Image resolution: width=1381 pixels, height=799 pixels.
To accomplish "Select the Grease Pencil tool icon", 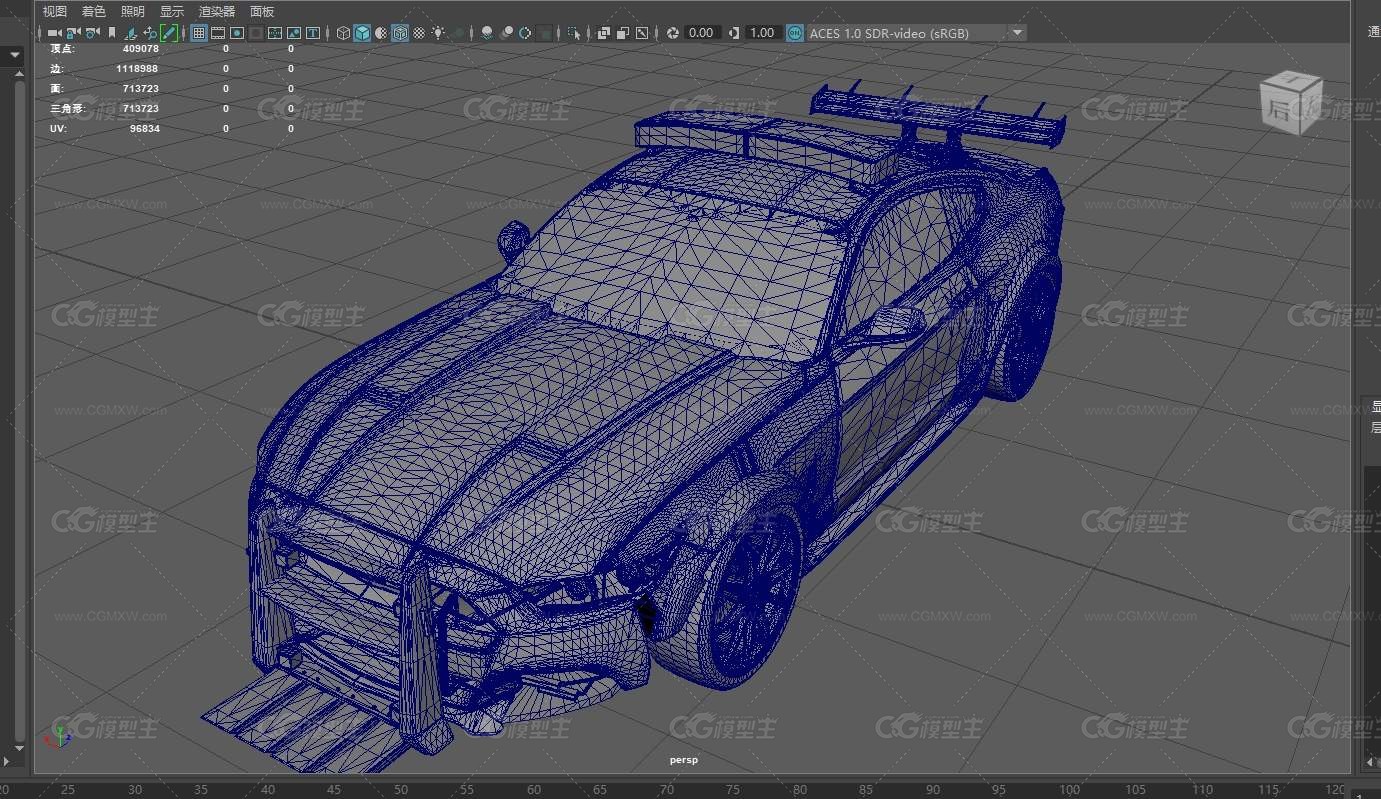I will pyautogui.click(x=169, y=33).
